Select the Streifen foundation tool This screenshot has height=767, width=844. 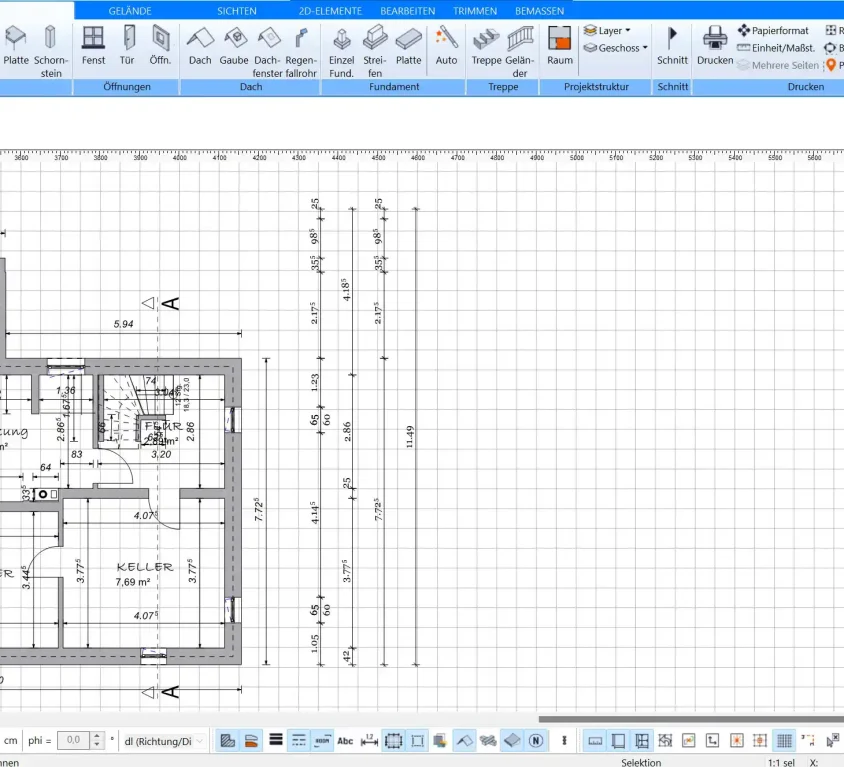point(375,51)
